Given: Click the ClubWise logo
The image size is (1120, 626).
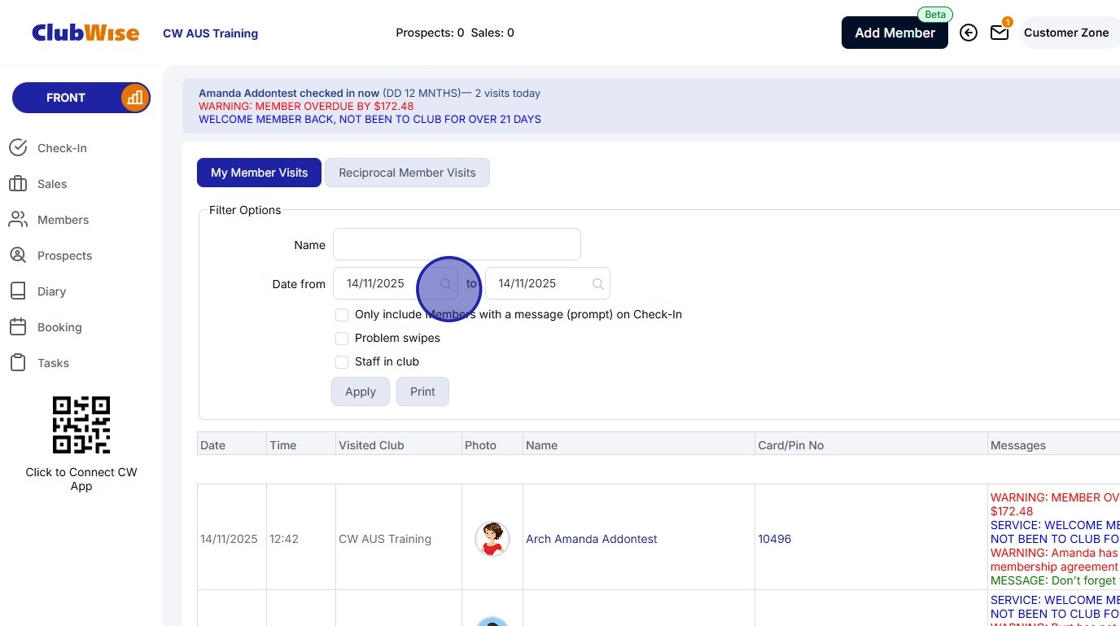Looking at the screenshot, I should point(85,33).
